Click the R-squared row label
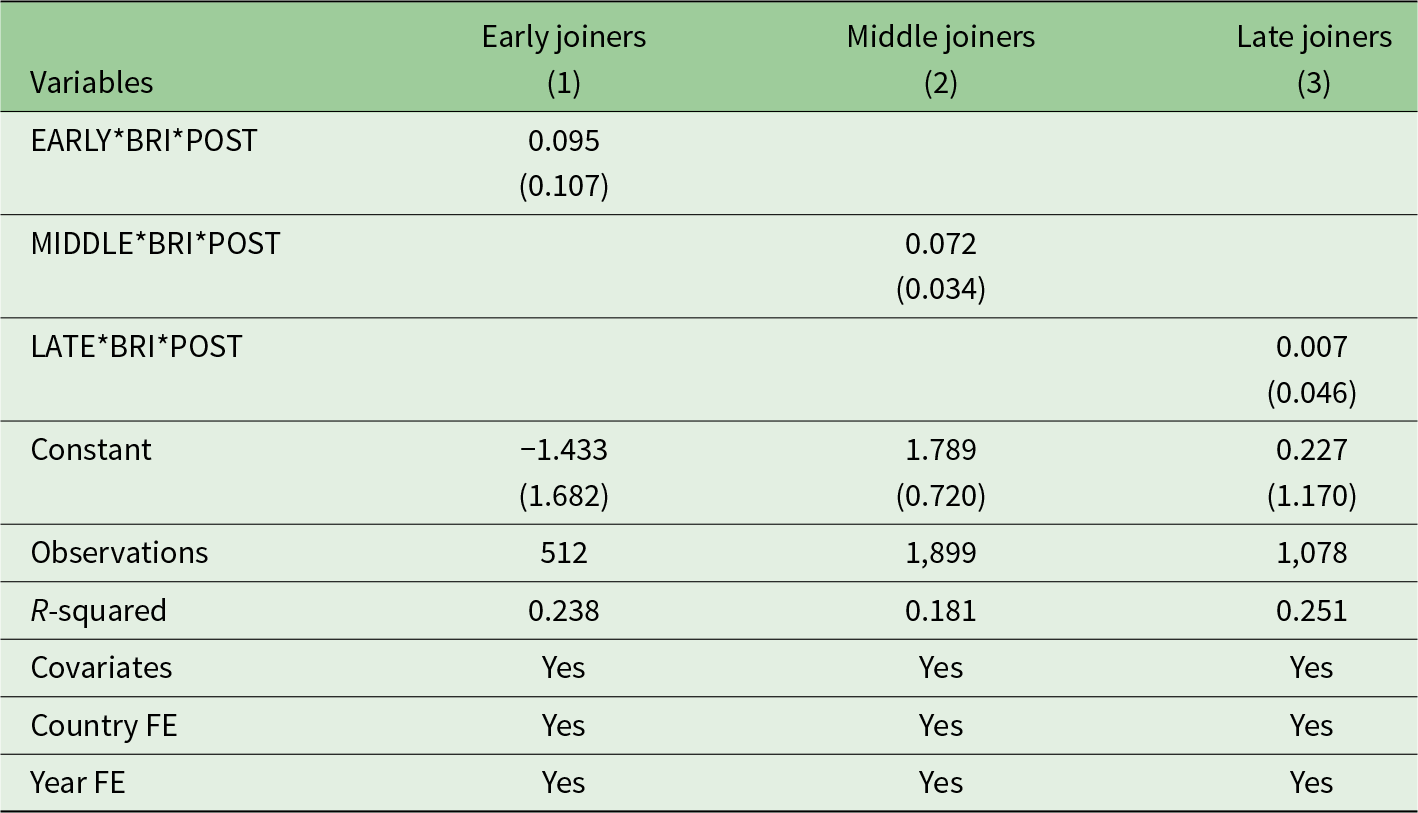This screenshot has width=1418, height=813. [99, 611]
